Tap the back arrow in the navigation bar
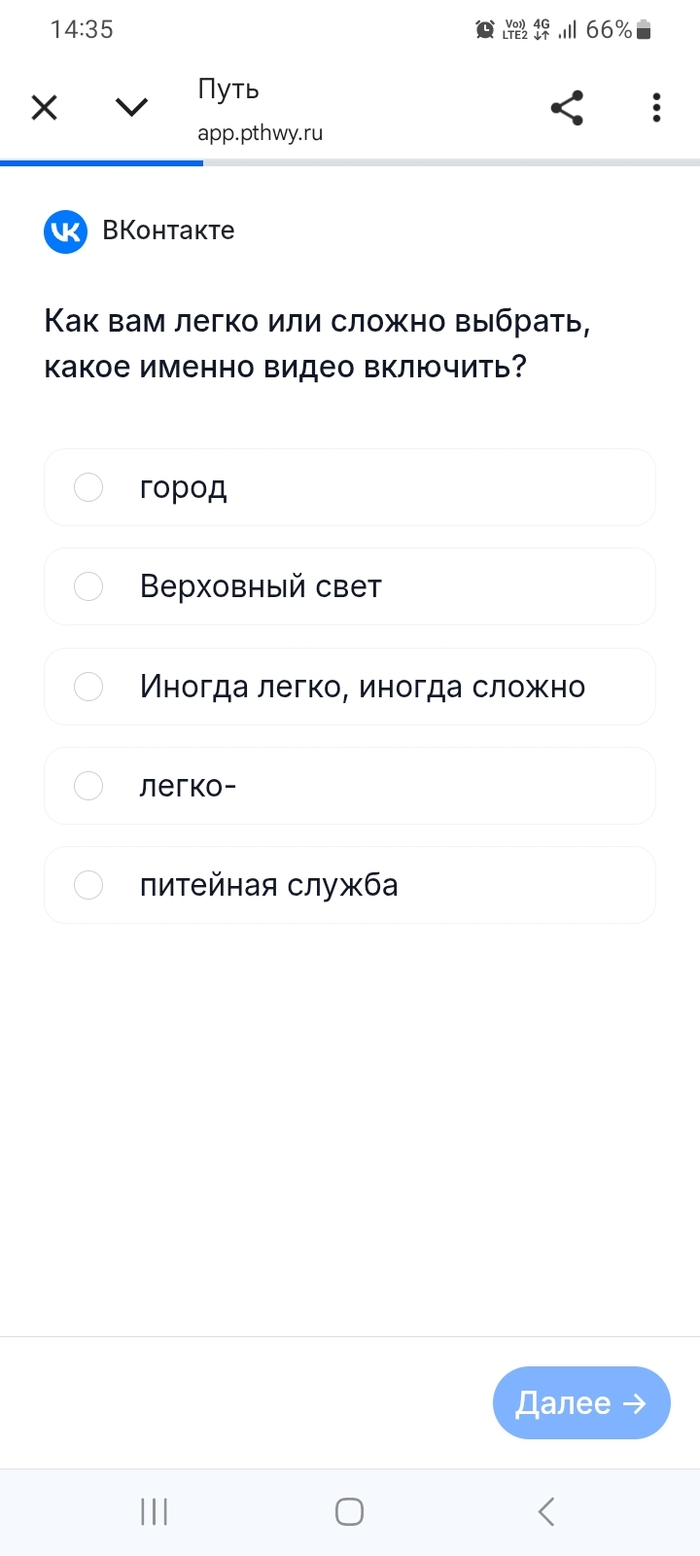This screenshot has height=1556, width=700. (545, 1512)
